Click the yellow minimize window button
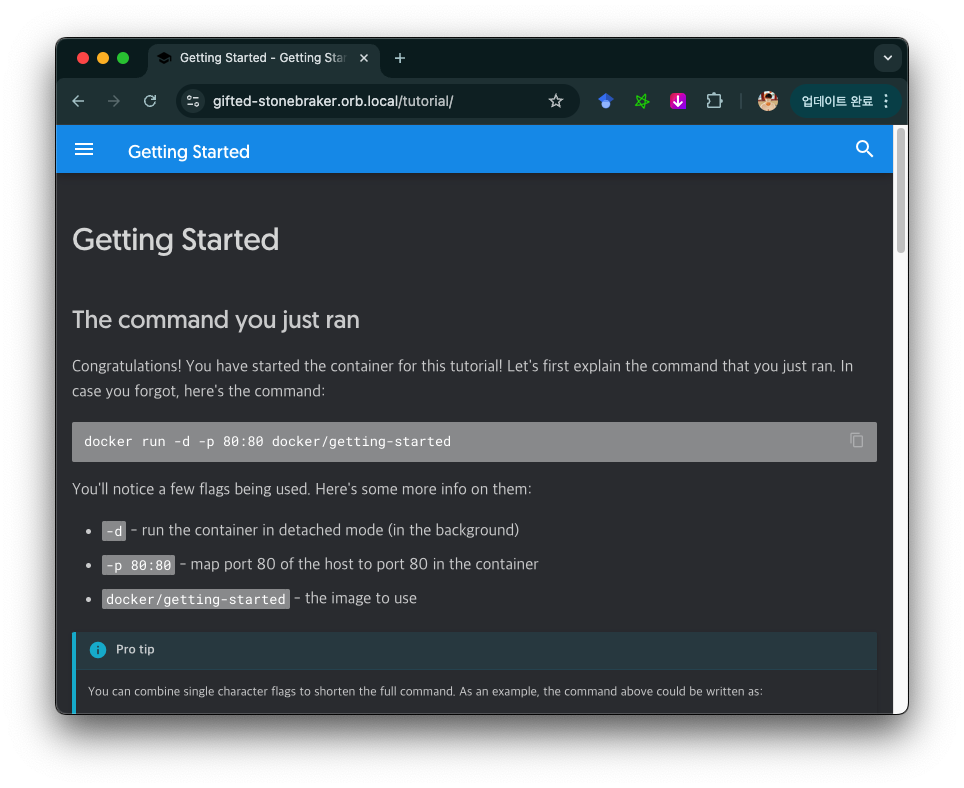Image resolution: width=964 pixels, height=788 pixels. [x=103, y=58]
